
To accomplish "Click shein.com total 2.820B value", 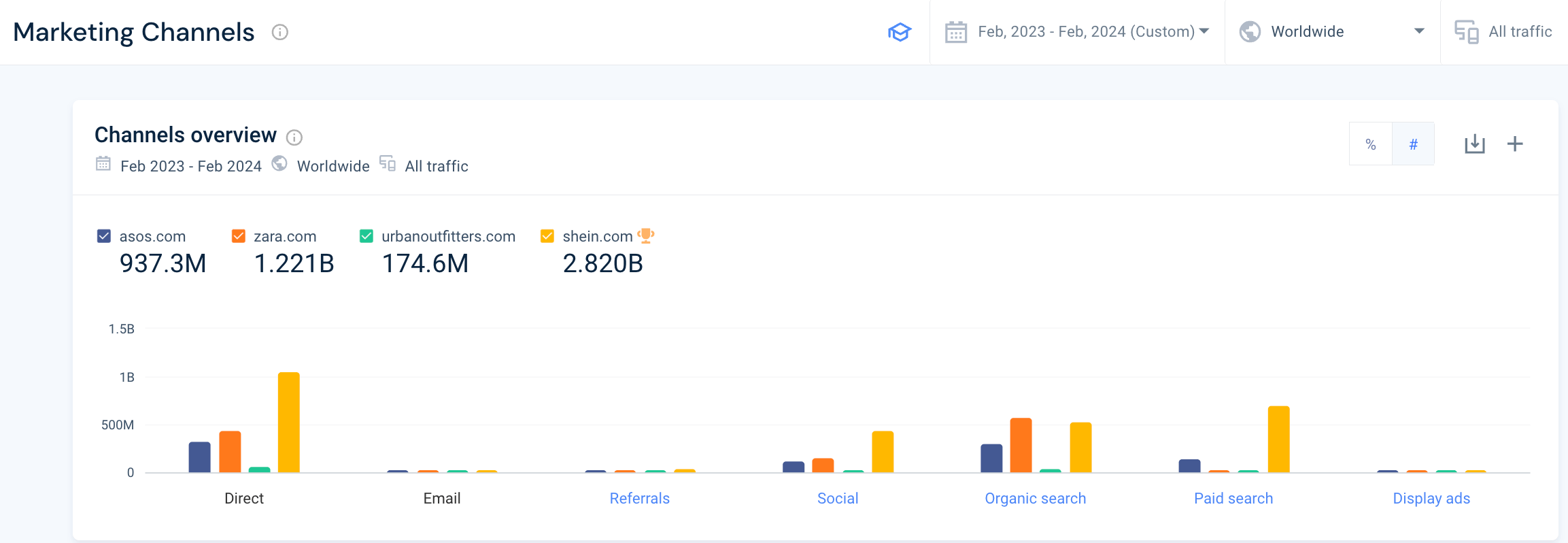I will [x=603, y=263].
